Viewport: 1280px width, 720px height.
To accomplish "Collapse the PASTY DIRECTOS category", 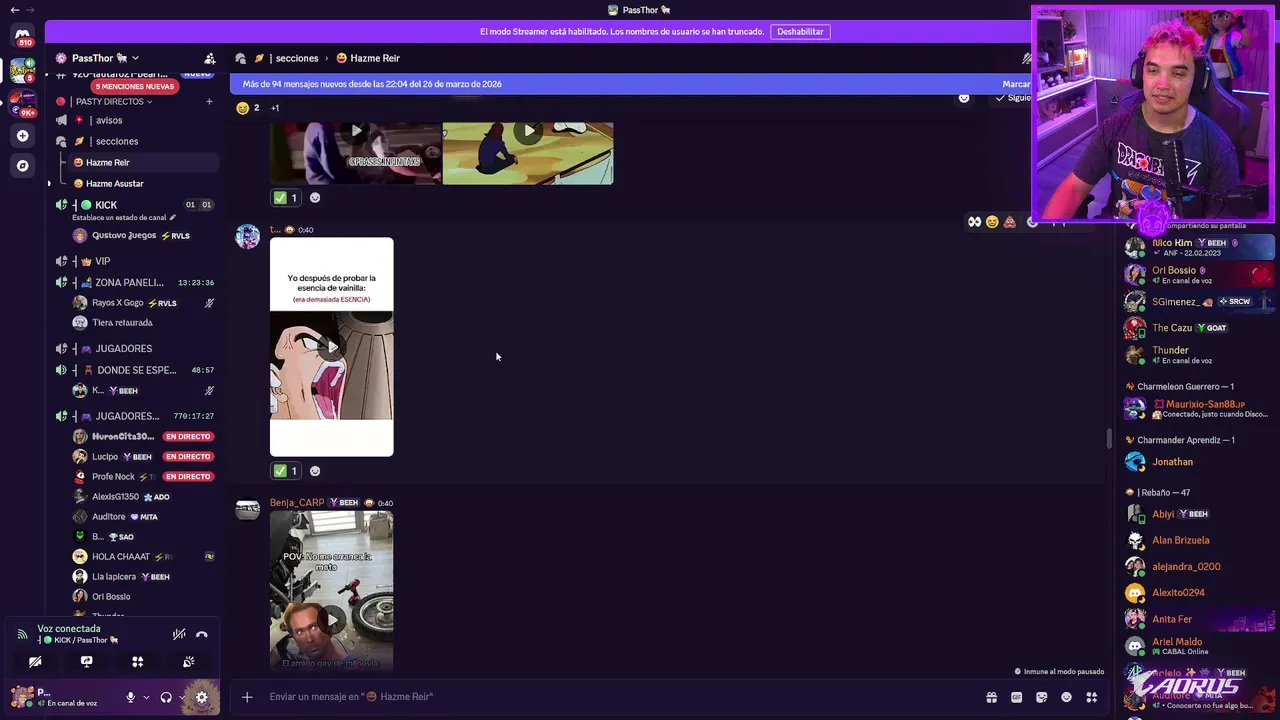I will pos(112,101).
